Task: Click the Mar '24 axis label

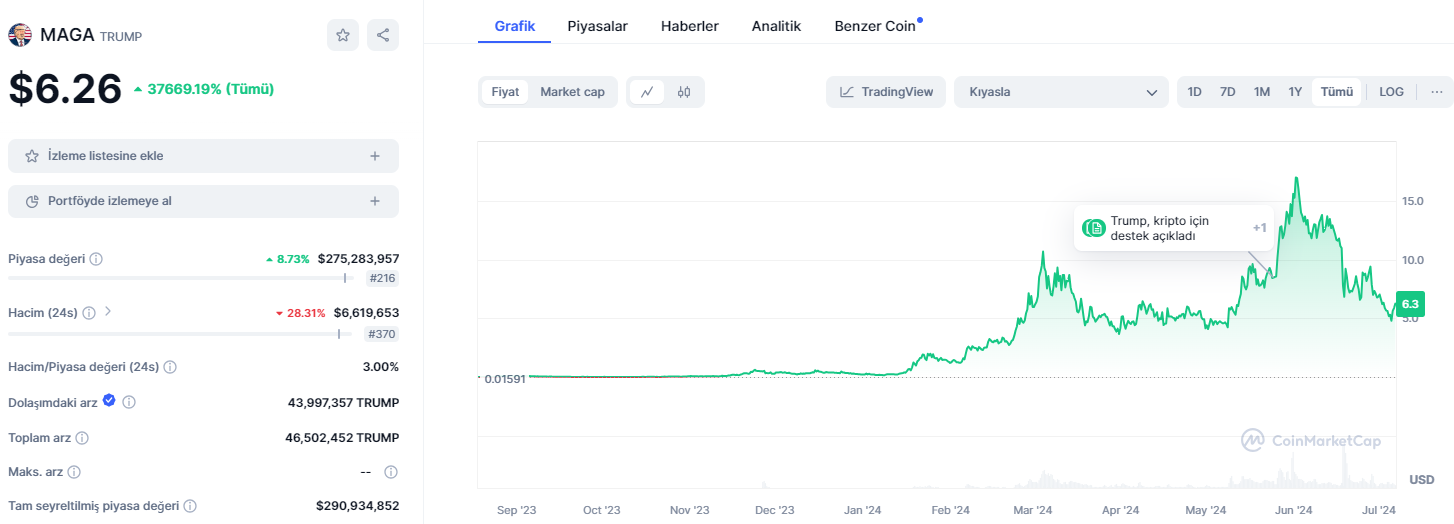Action: point(1033,510)
